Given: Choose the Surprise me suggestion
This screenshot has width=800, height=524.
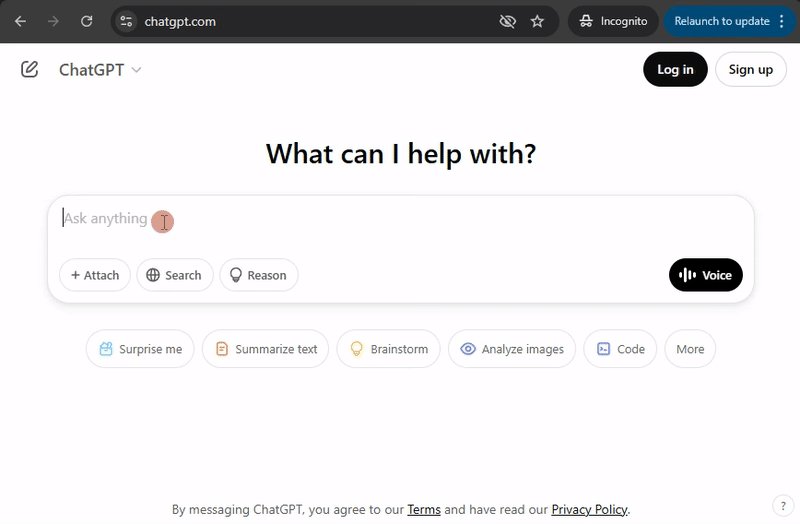Looking at the screenshot, I should (140, 349).
